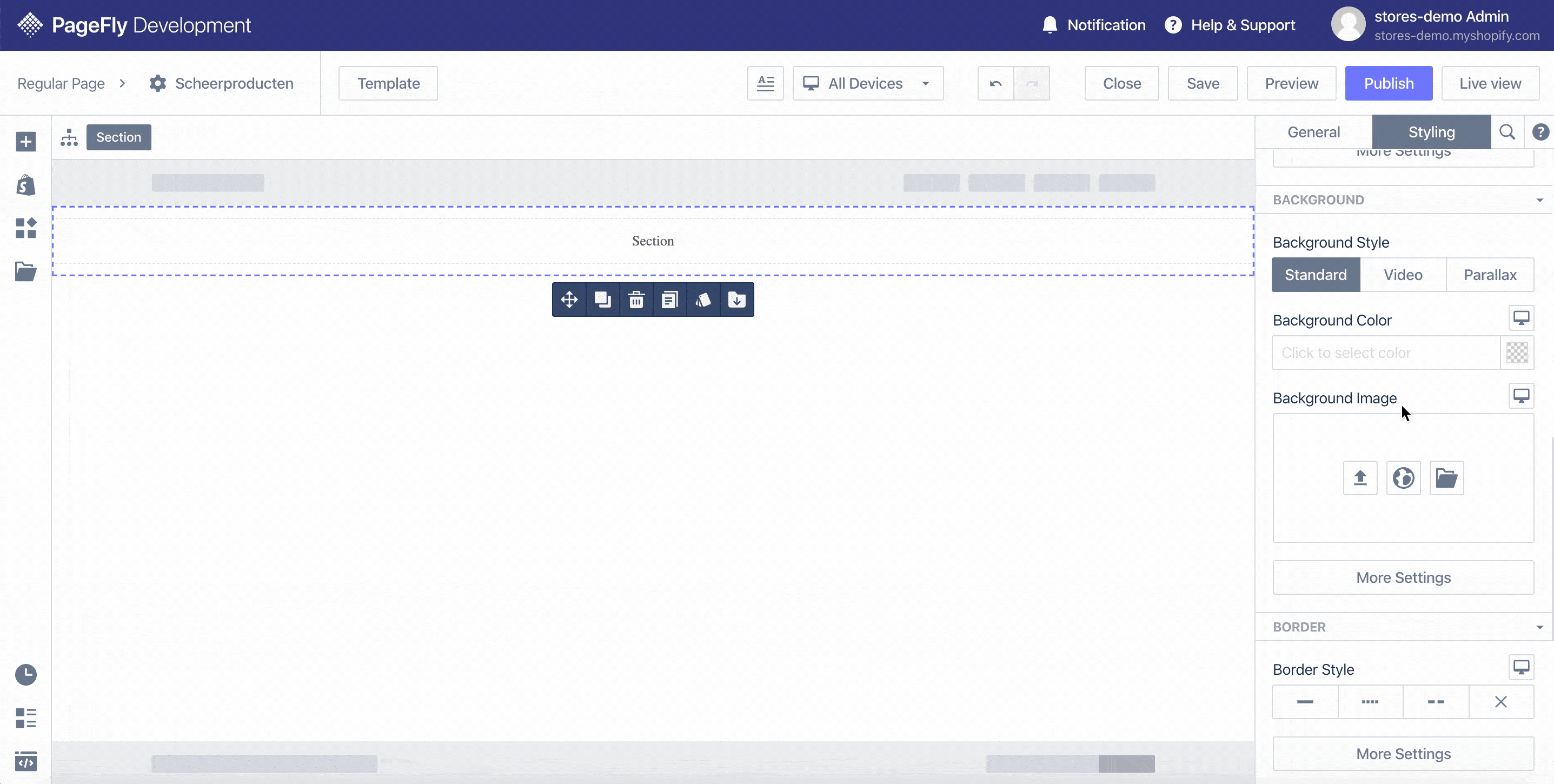Open the Shopify elements icon in sidebar
The width and height of the screenshot is (1554, 784).
point(25,185)
